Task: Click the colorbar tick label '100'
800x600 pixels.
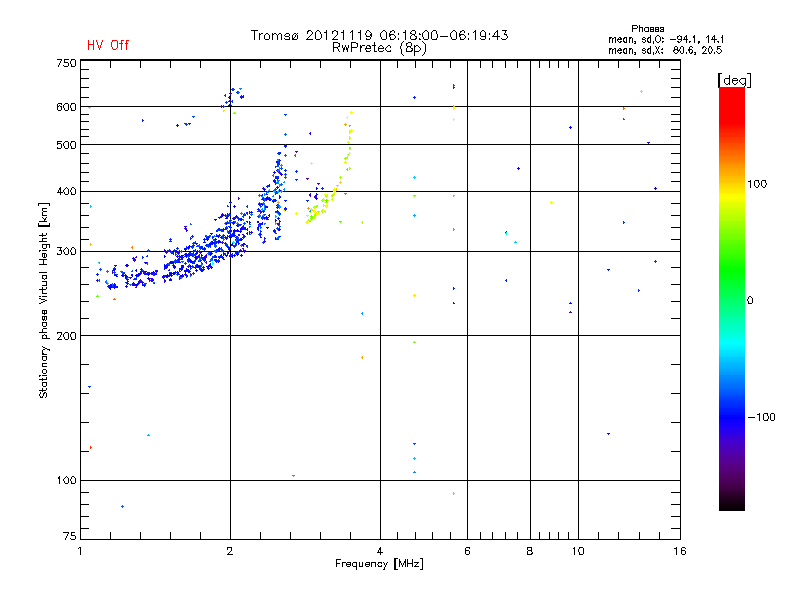Action: coord(757,184)
